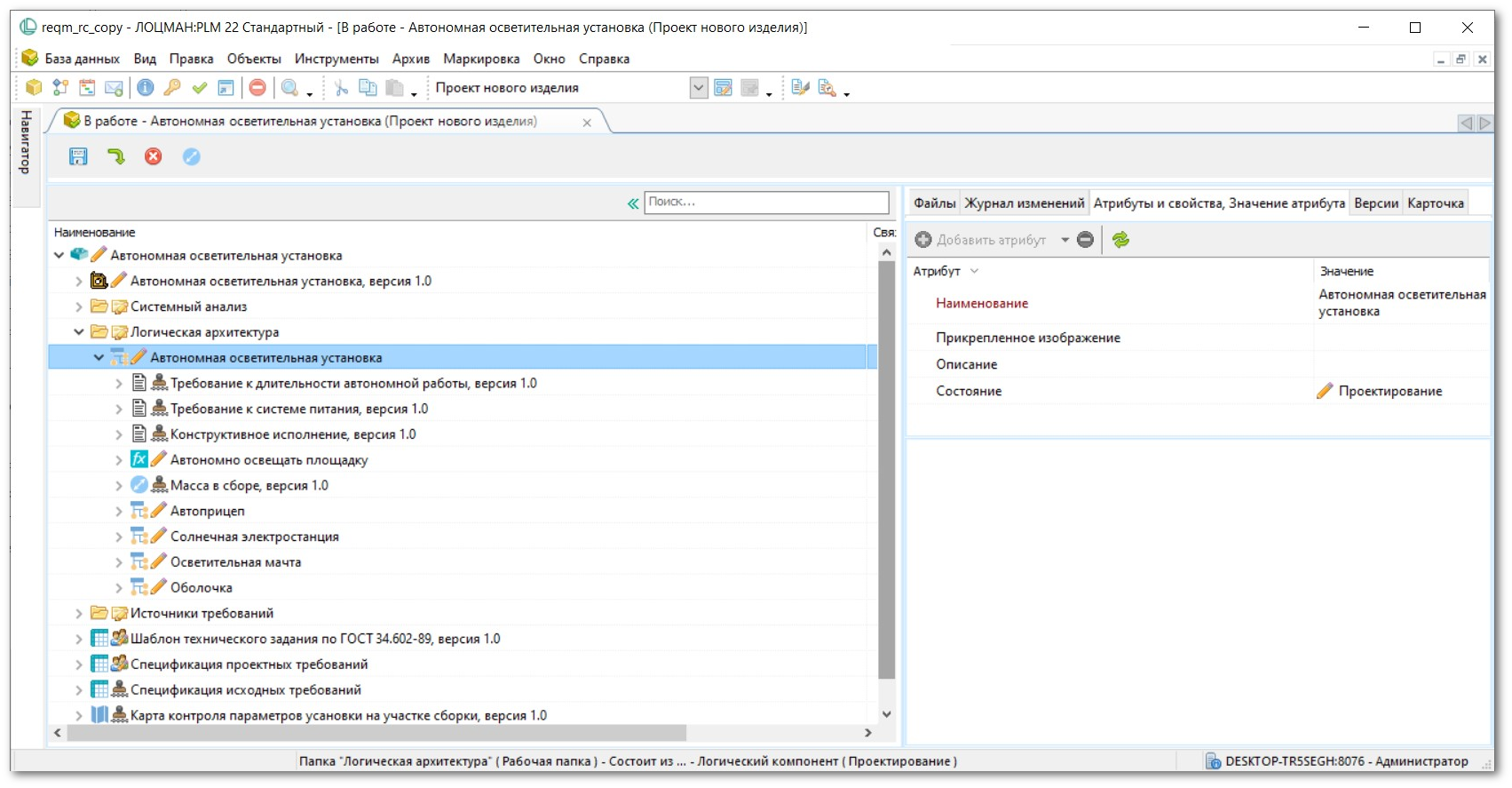1512x788 pixels.
Task: Open the Инструменты menu
Action: [x=336, y=59]
